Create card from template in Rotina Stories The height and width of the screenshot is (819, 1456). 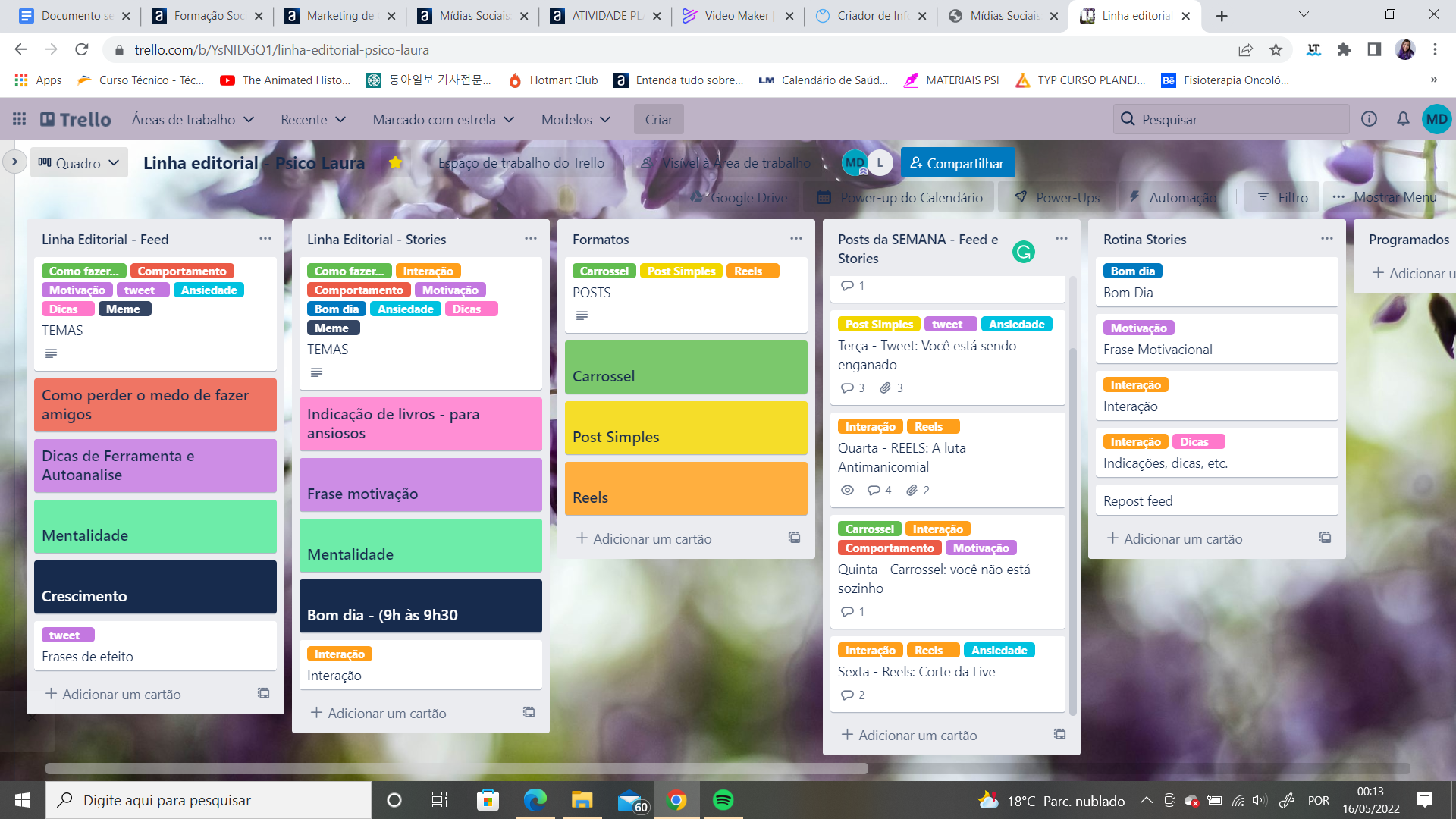point(1325,538)
